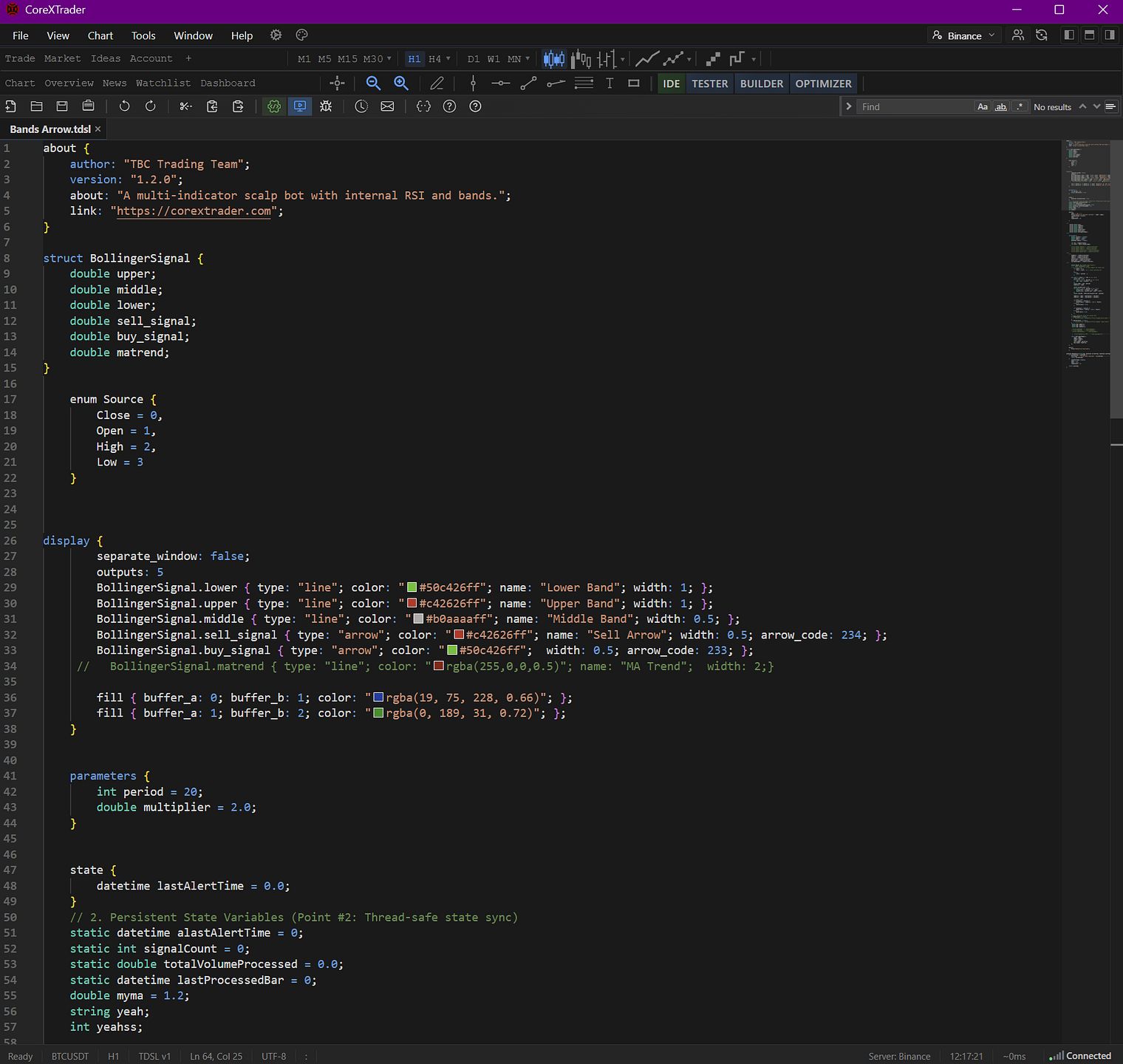
Task: Save the file with the floppy icon
Action: (x=62, y=106)
